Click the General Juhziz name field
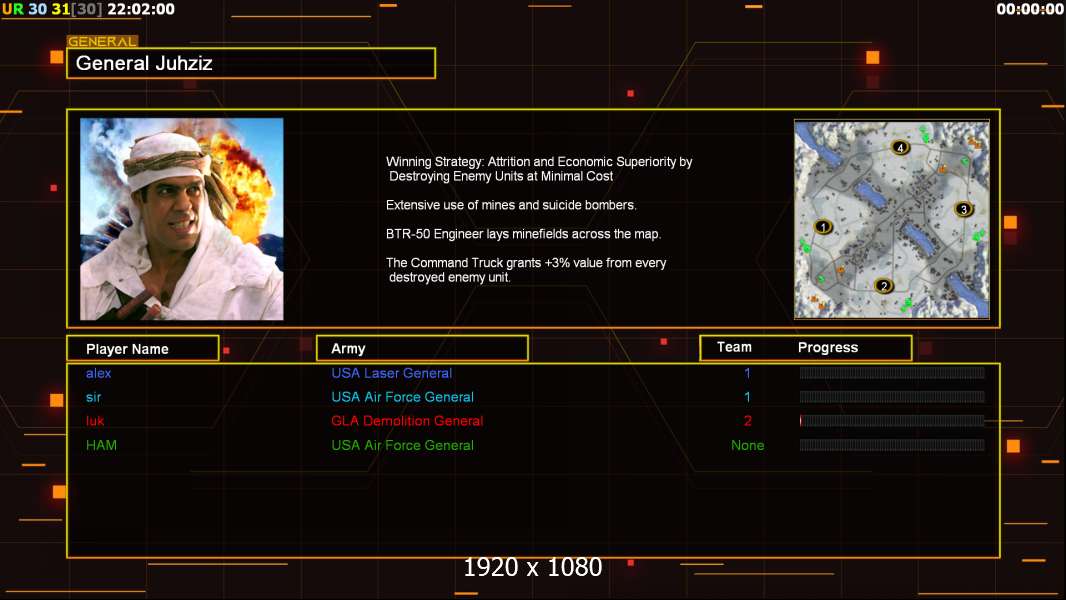Image resolution: width=1066 pixels, height=600 pixels. click(x=251, y=63)
